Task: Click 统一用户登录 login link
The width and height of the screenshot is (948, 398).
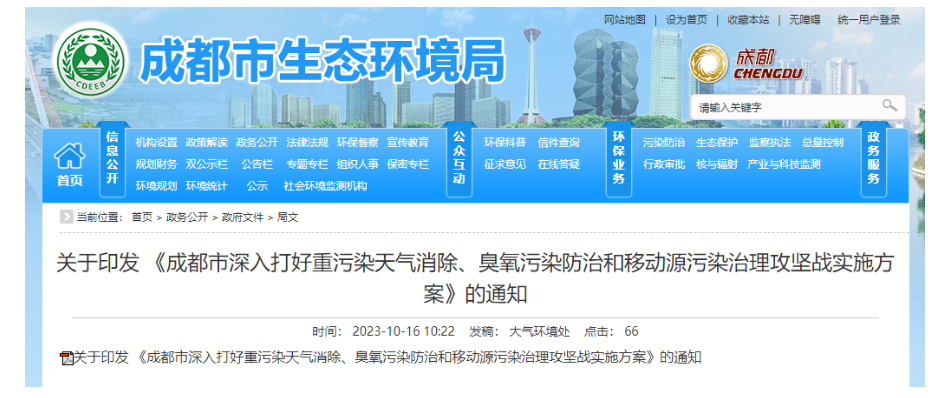Action: point(869,20)
